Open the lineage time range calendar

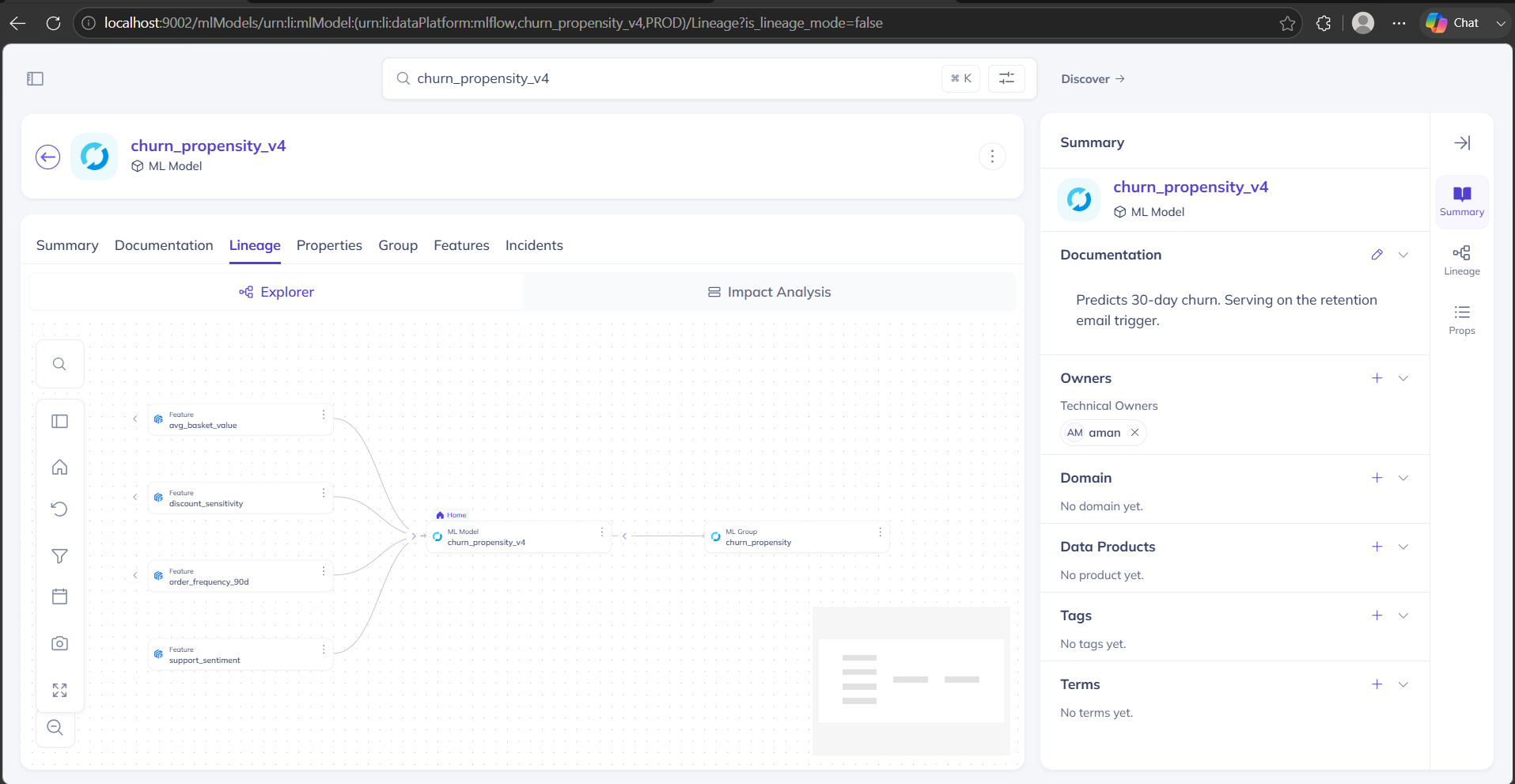pyautogui.click(x=59, y=596)
